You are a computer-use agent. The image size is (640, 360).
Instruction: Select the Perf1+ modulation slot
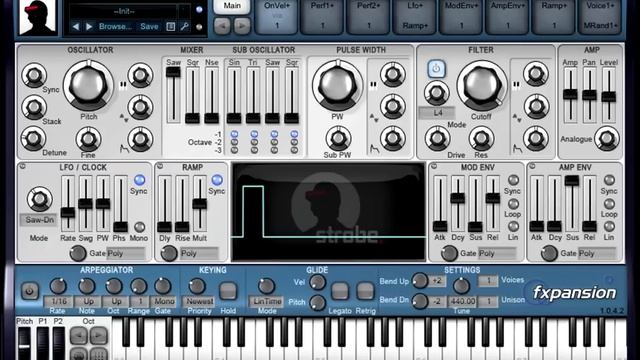322,16
